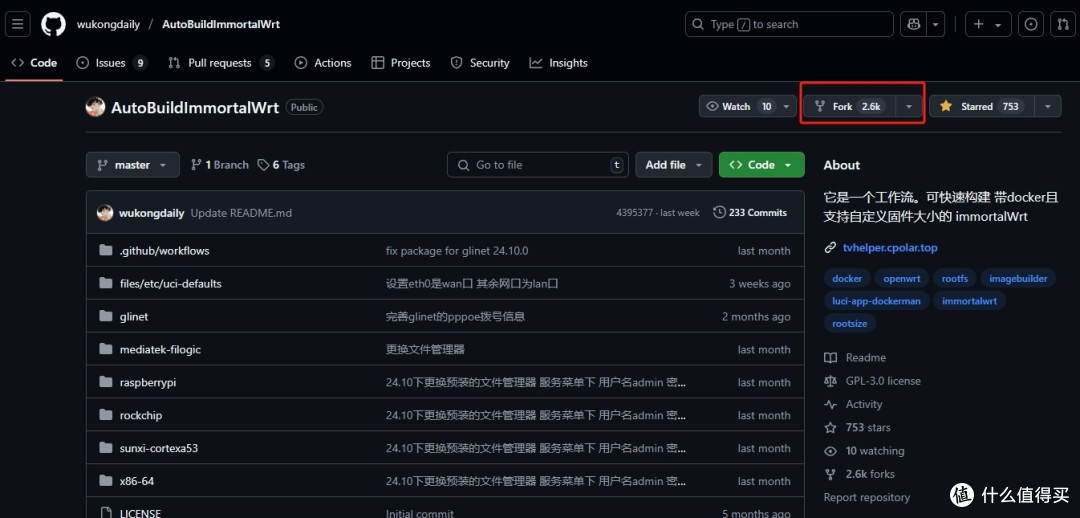Open commit '更换文件管理器'
This screenshot has height=518, width=1080.
425,349
